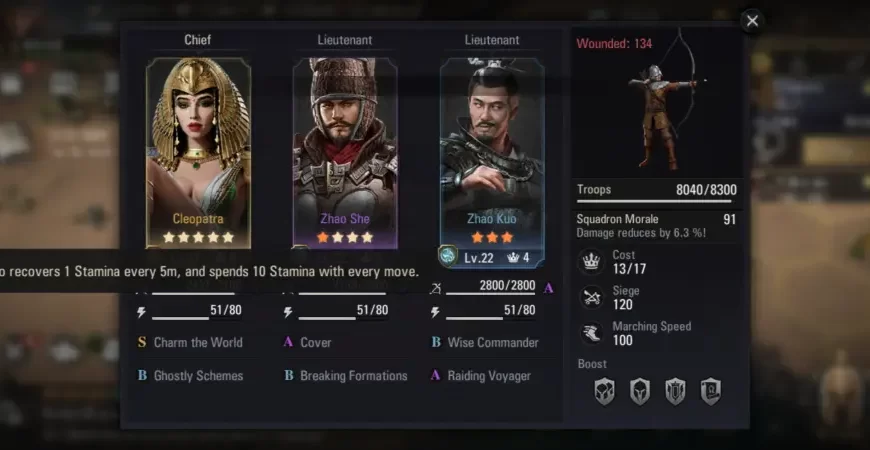Open Cleopatra's hero portrait card
This screenshot has height=450, width=870.
pos(198,153)
